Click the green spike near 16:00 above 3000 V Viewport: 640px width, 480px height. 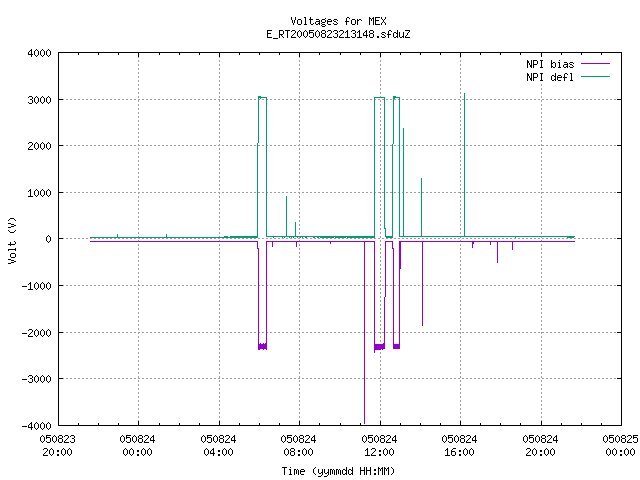[x=464, y=163]
